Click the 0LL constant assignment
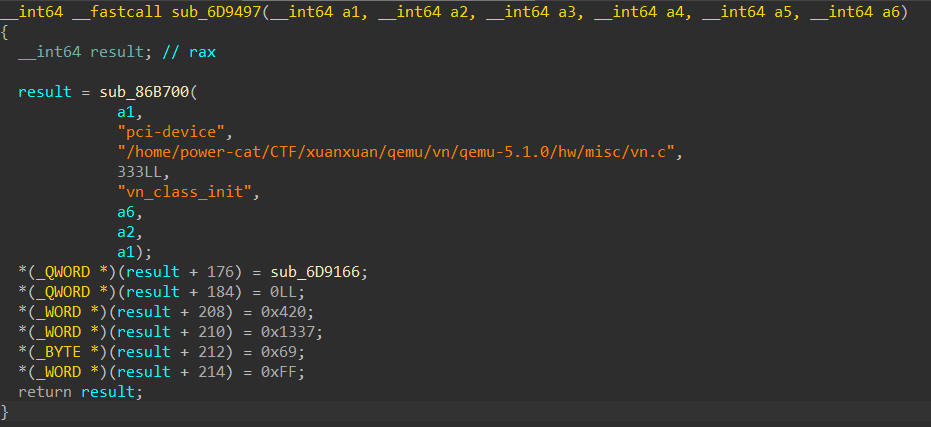 pyautogui.click(x=285, y=292)
